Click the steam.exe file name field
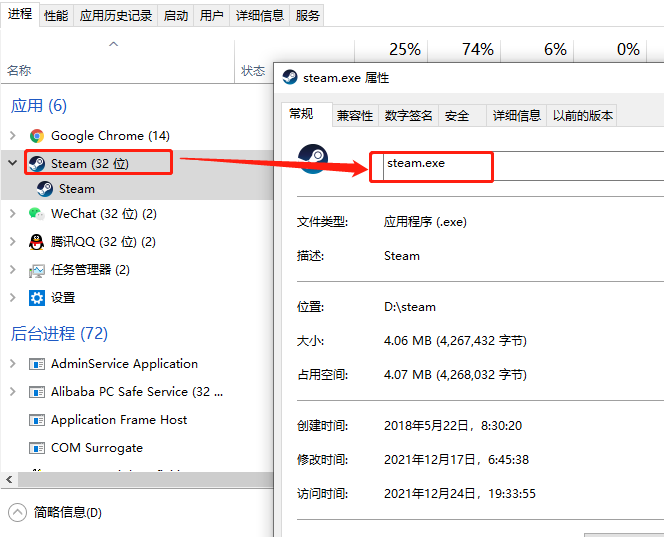The height and width of the screenshot is (537, 664). click(x=523, y=166)
